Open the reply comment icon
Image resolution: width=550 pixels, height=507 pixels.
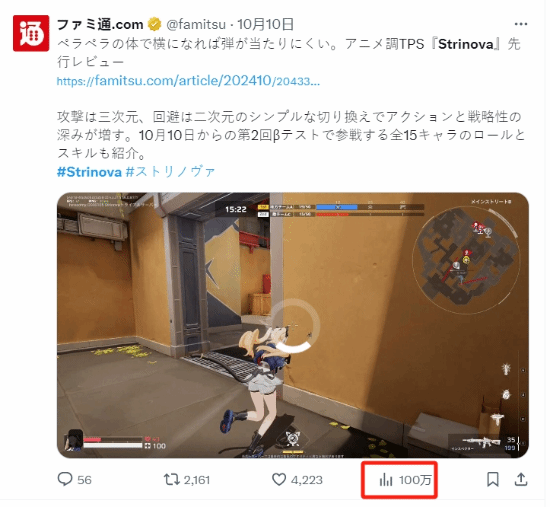tap(65, 479)
